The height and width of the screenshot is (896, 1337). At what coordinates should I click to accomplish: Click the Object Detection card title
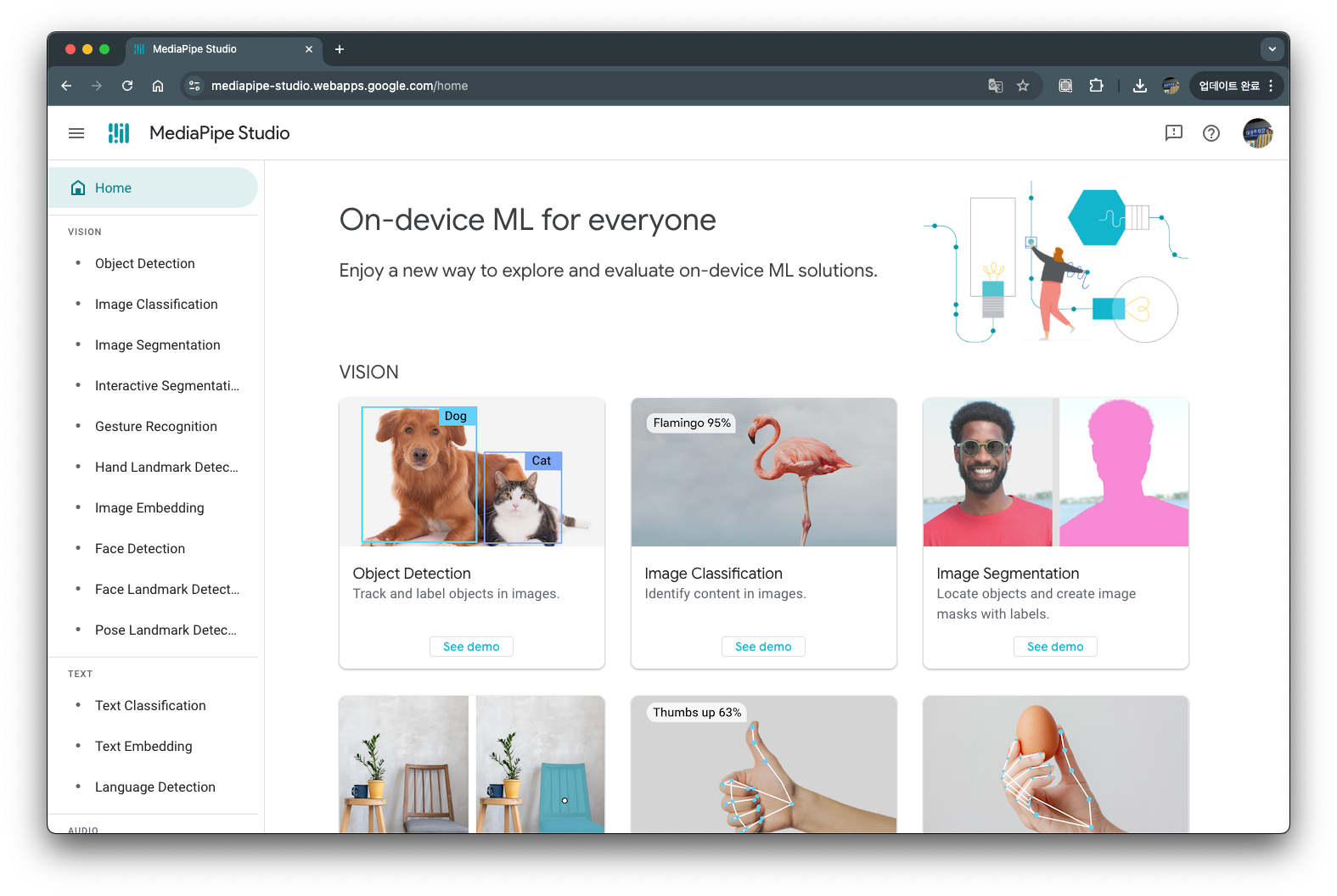pyautogui.click(x=412, y=574)
